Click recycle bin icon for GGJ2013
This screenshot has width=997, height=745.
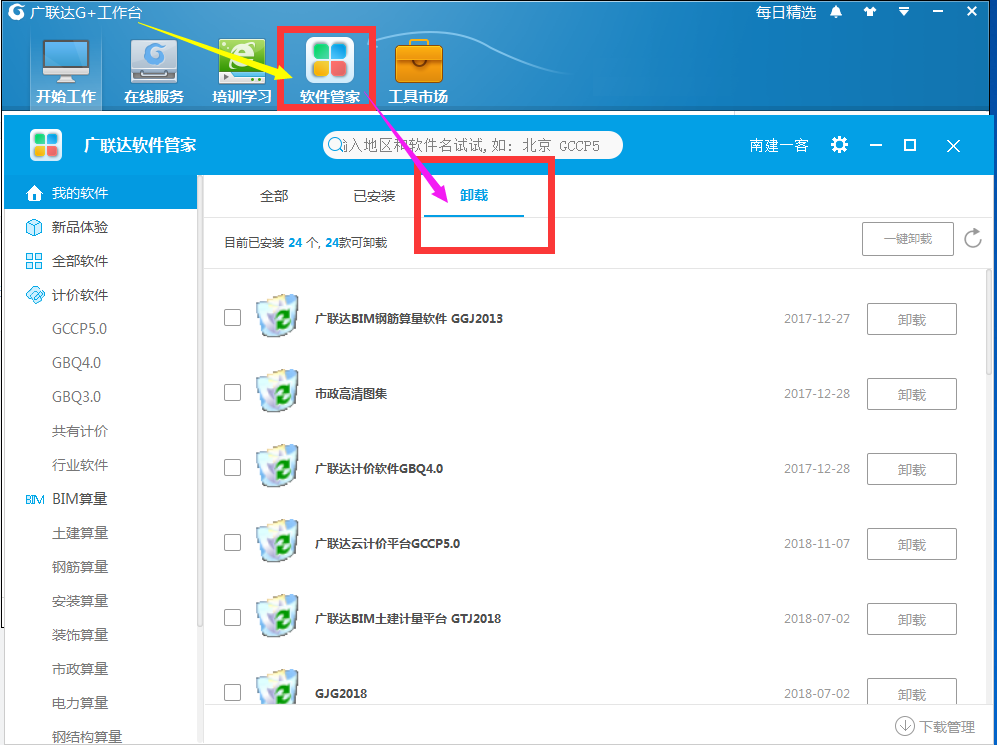click(x=277, y=315)
